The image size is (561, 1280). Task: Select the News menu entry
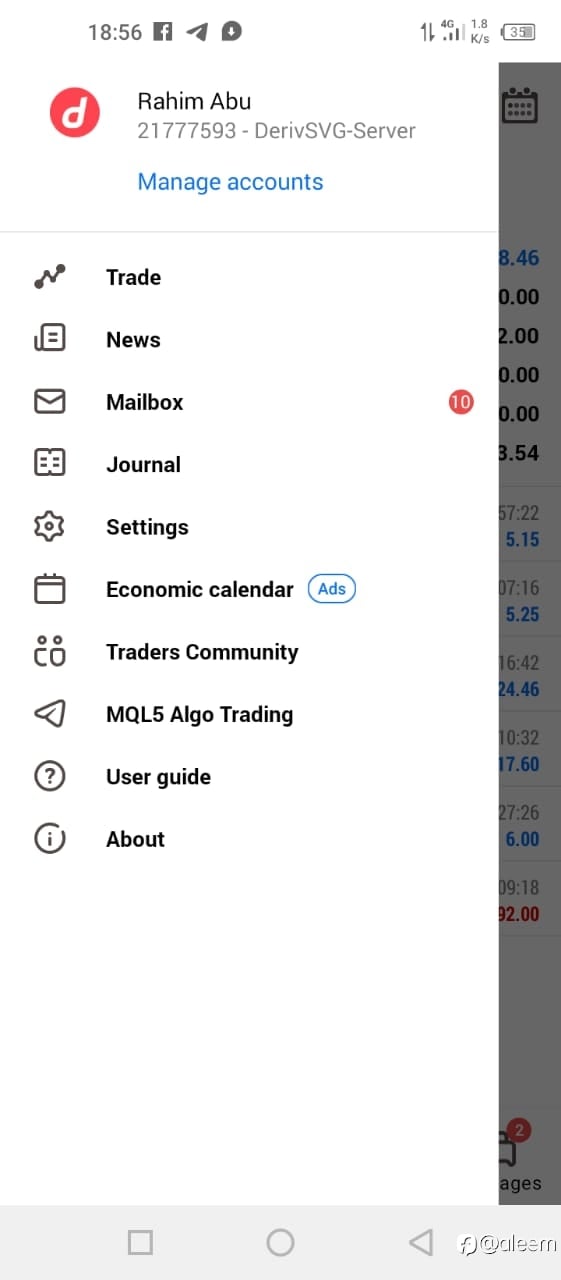249,339
